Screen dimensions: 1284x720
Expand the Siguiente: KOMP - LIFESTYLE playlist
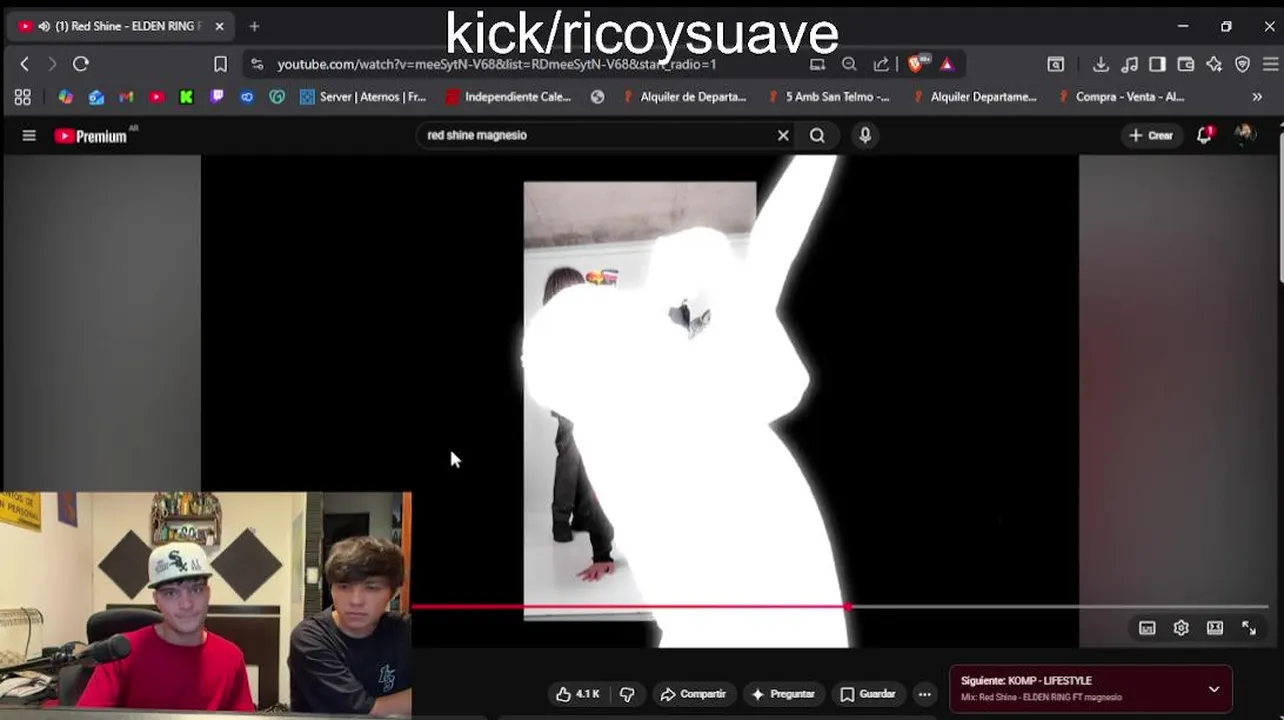[1214, 689]
